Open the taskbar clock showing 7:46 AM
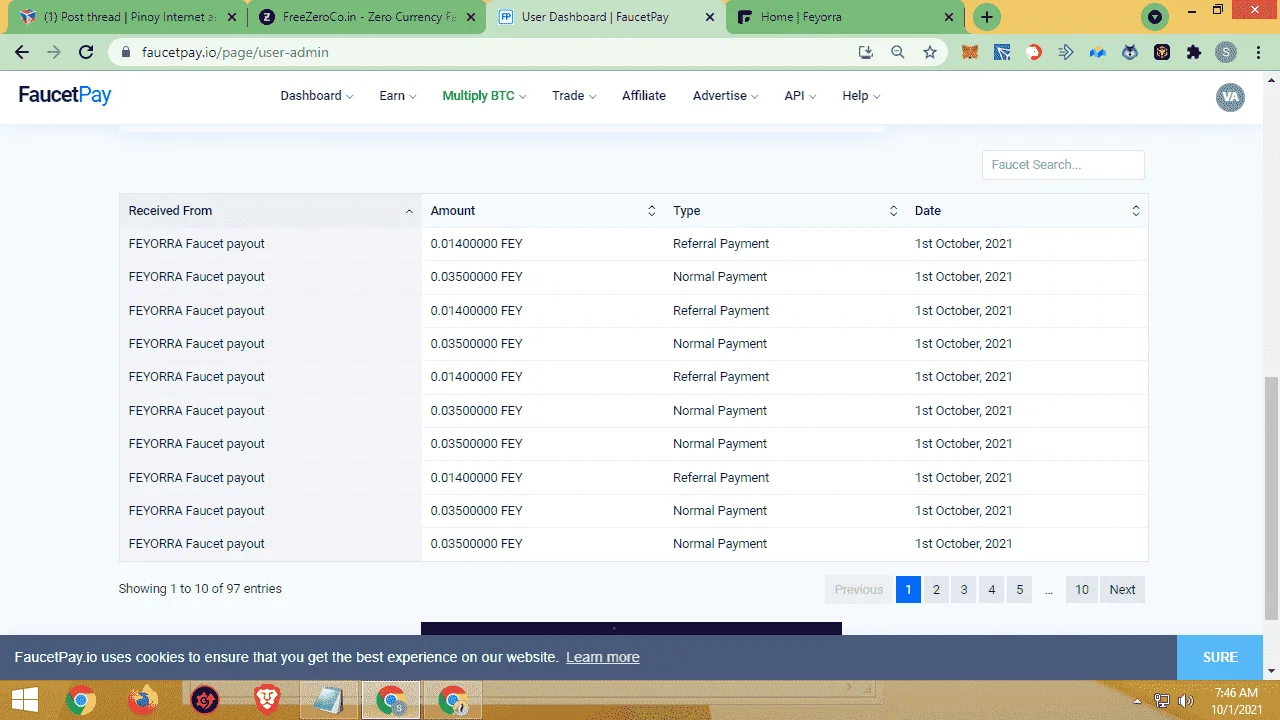Viewport: 1280px width, 720px height. [x=1236, y=700]
